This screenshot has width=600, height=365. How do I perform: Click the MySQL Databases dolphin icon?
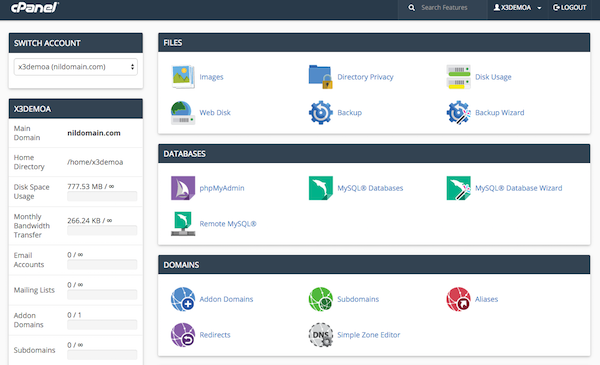click(321, 188)
